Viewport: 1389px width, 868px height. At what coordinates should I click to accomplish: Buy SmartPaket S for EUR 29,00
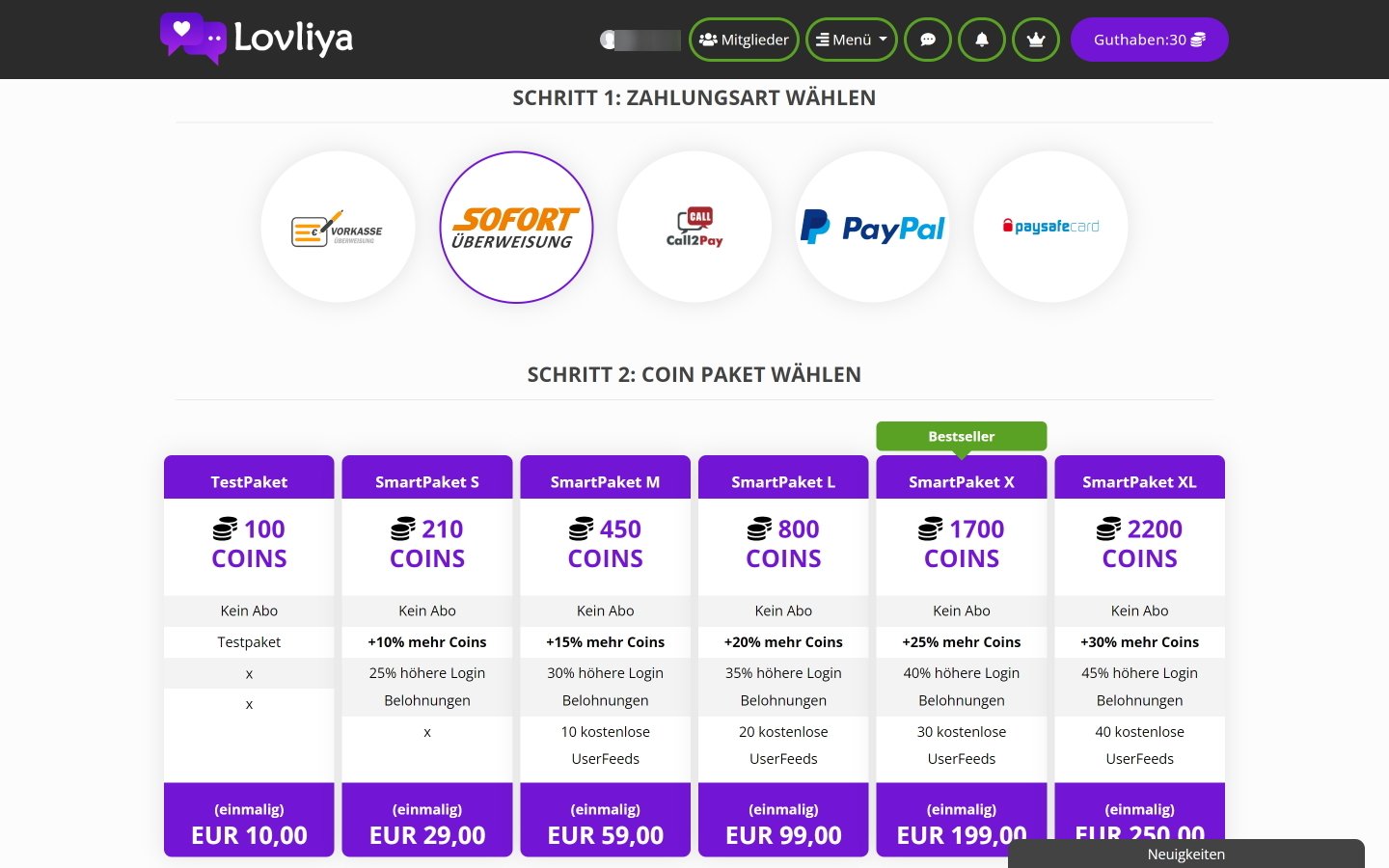tap(427, 820)
